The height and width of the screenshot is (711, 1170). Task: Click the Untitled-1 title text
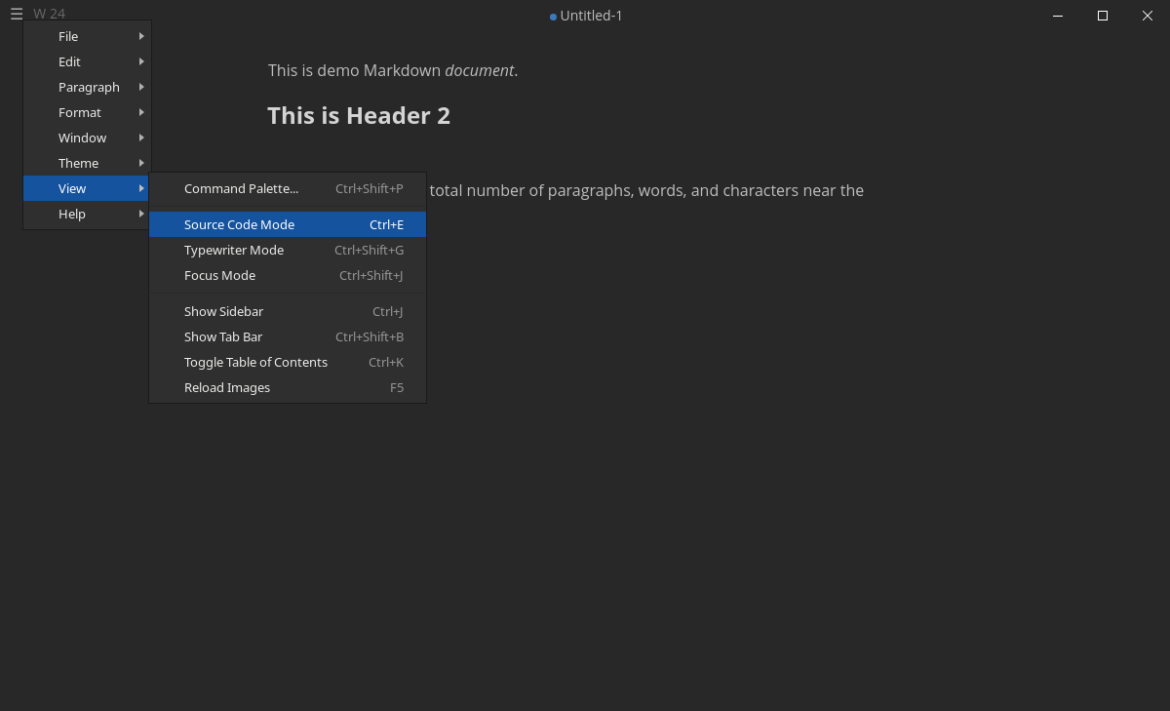click(590, 16)
